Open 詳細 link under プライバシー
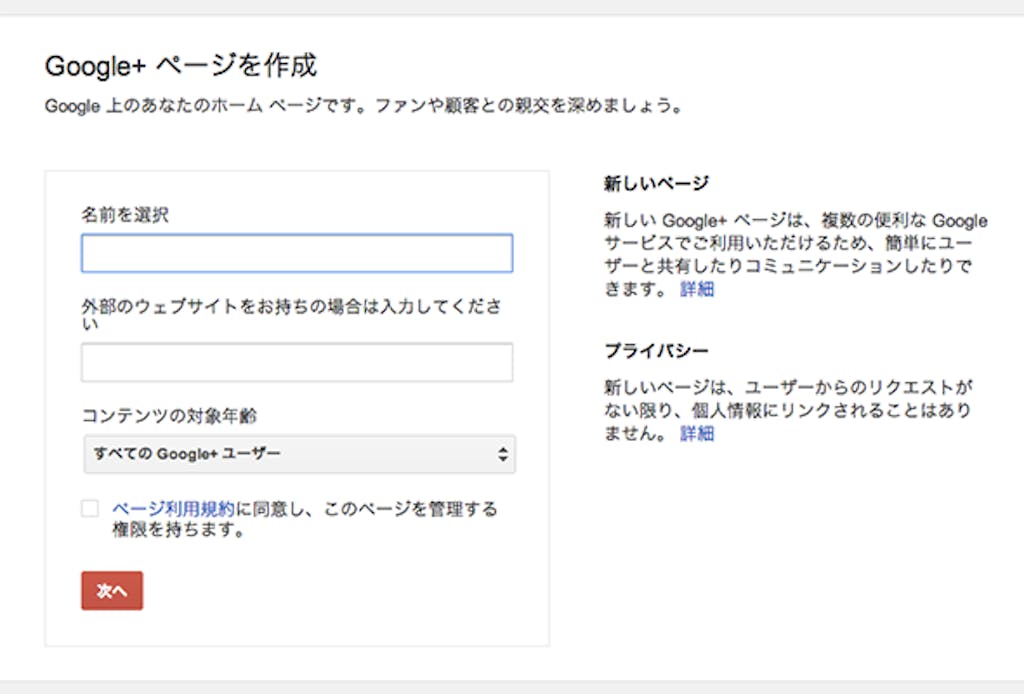The image size is (1024, 694). (697, 433)
